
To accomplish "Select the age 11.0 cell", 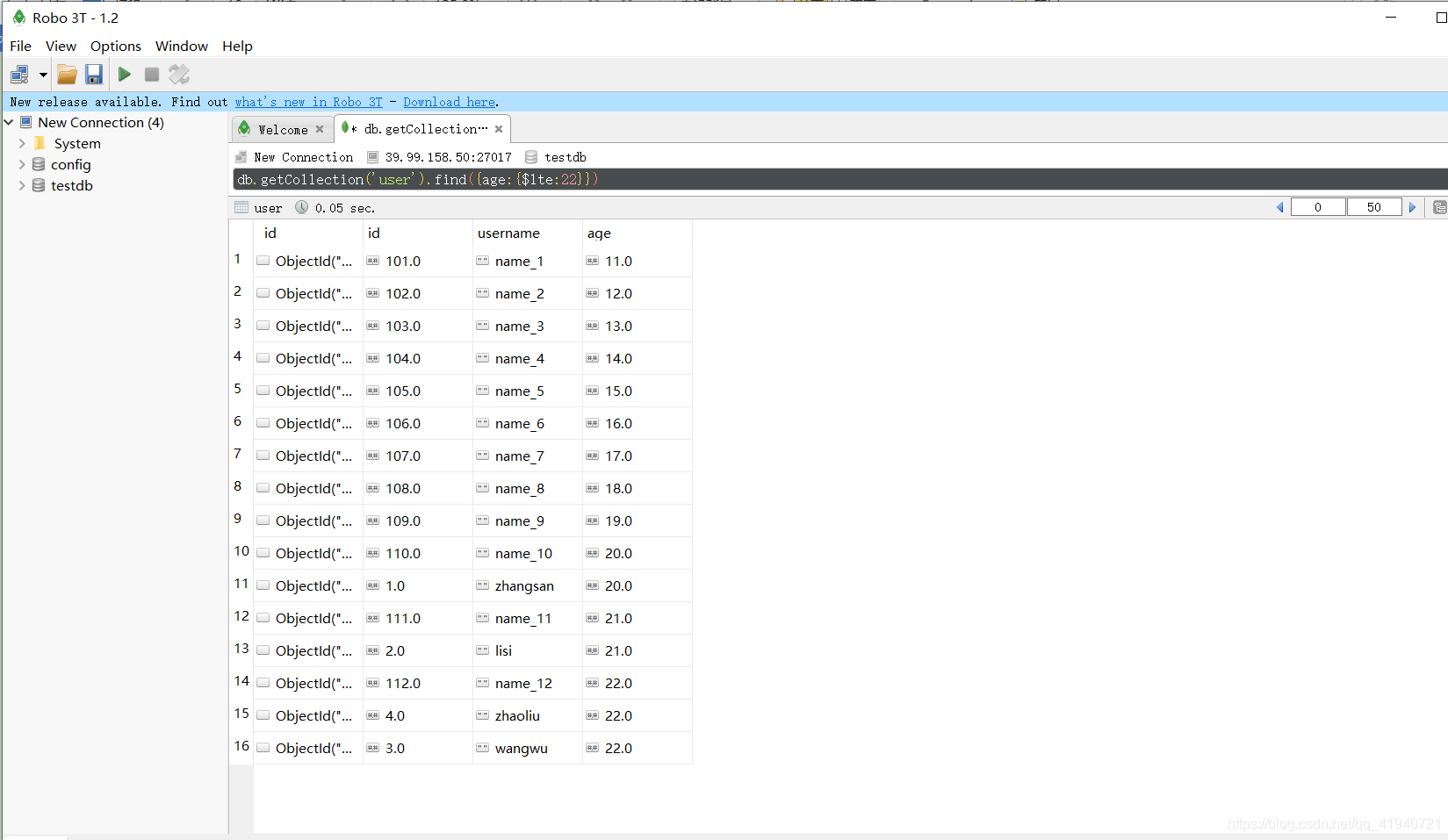I will 638,261.
